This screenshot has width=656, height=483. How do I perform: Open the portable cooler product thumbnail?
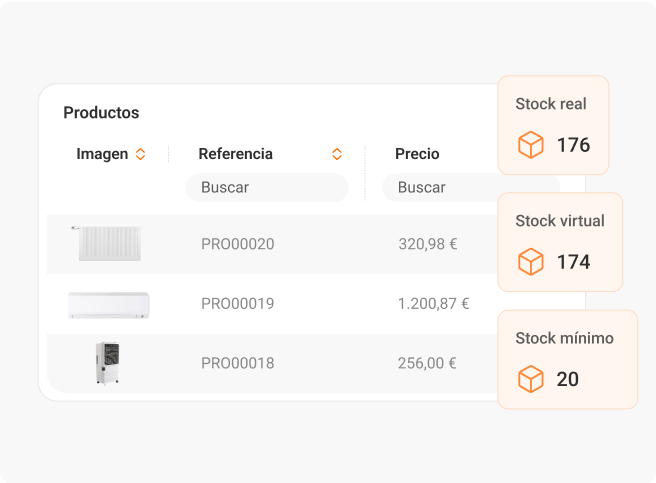click(108, 363)
